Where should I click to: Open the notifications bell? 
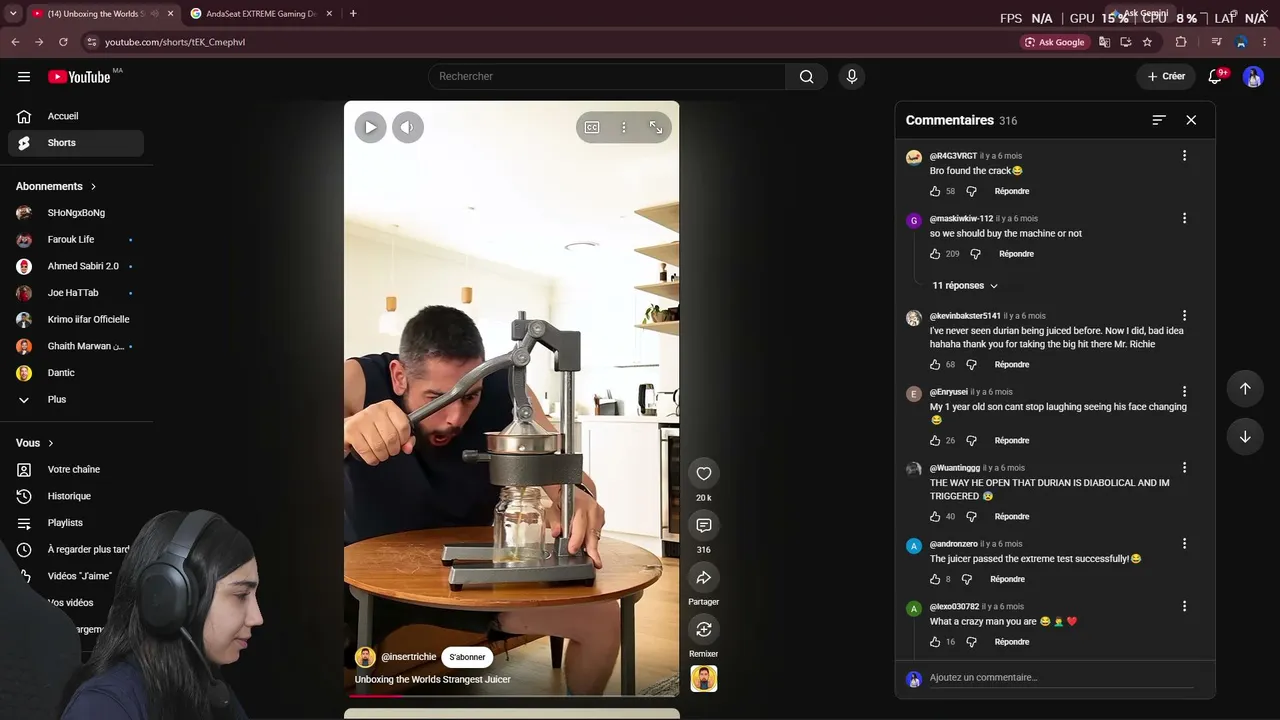(x=1216, y=77)
